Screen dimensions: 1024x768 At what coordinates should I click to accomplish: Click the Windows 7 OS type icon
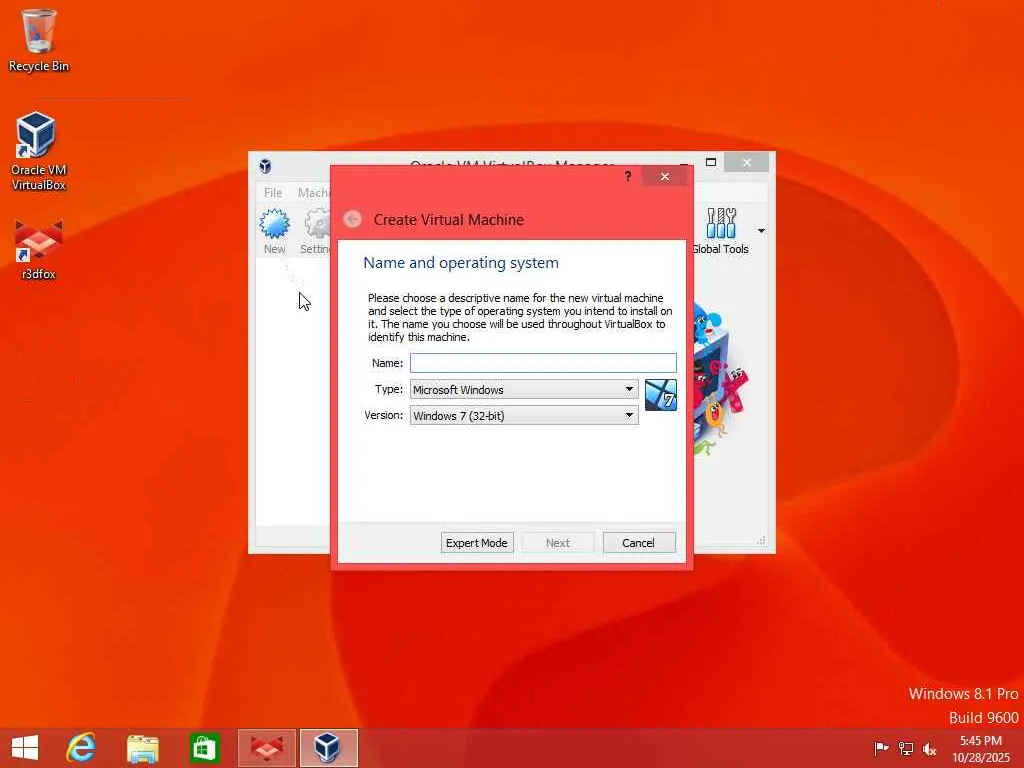tap(660, 395)
